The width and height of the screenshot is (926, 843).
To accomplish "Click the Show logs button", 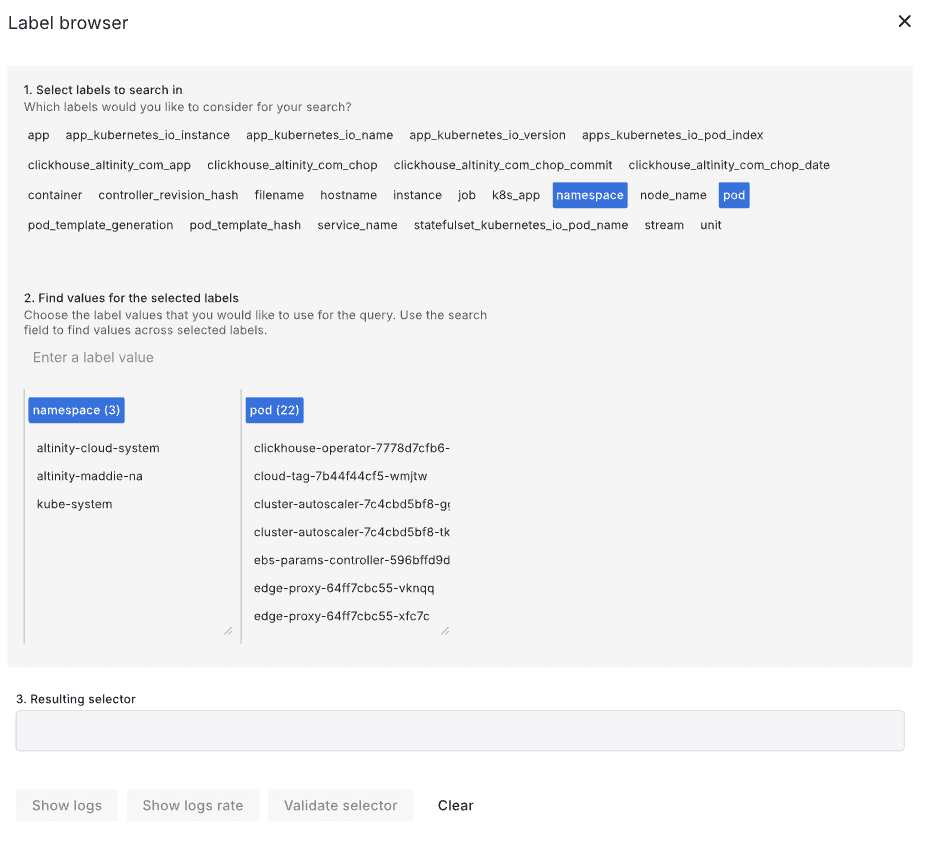I will (x=66, y=805).
